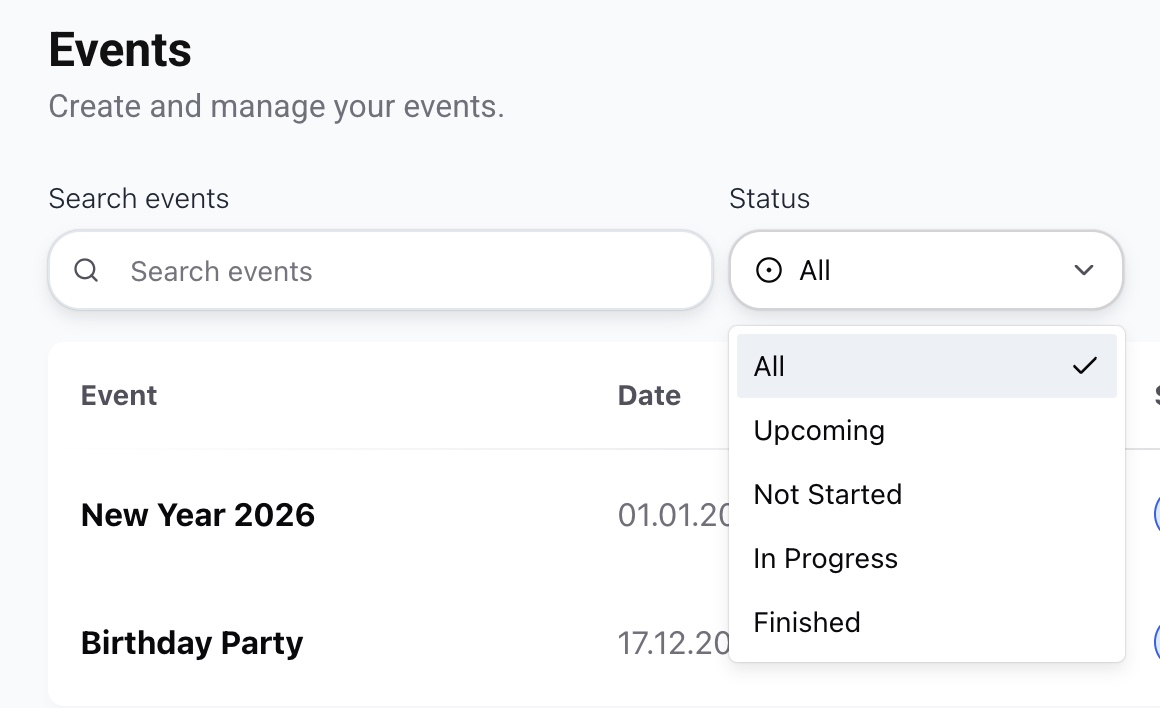Open the Birthday Party event

[x=192, y=643]
